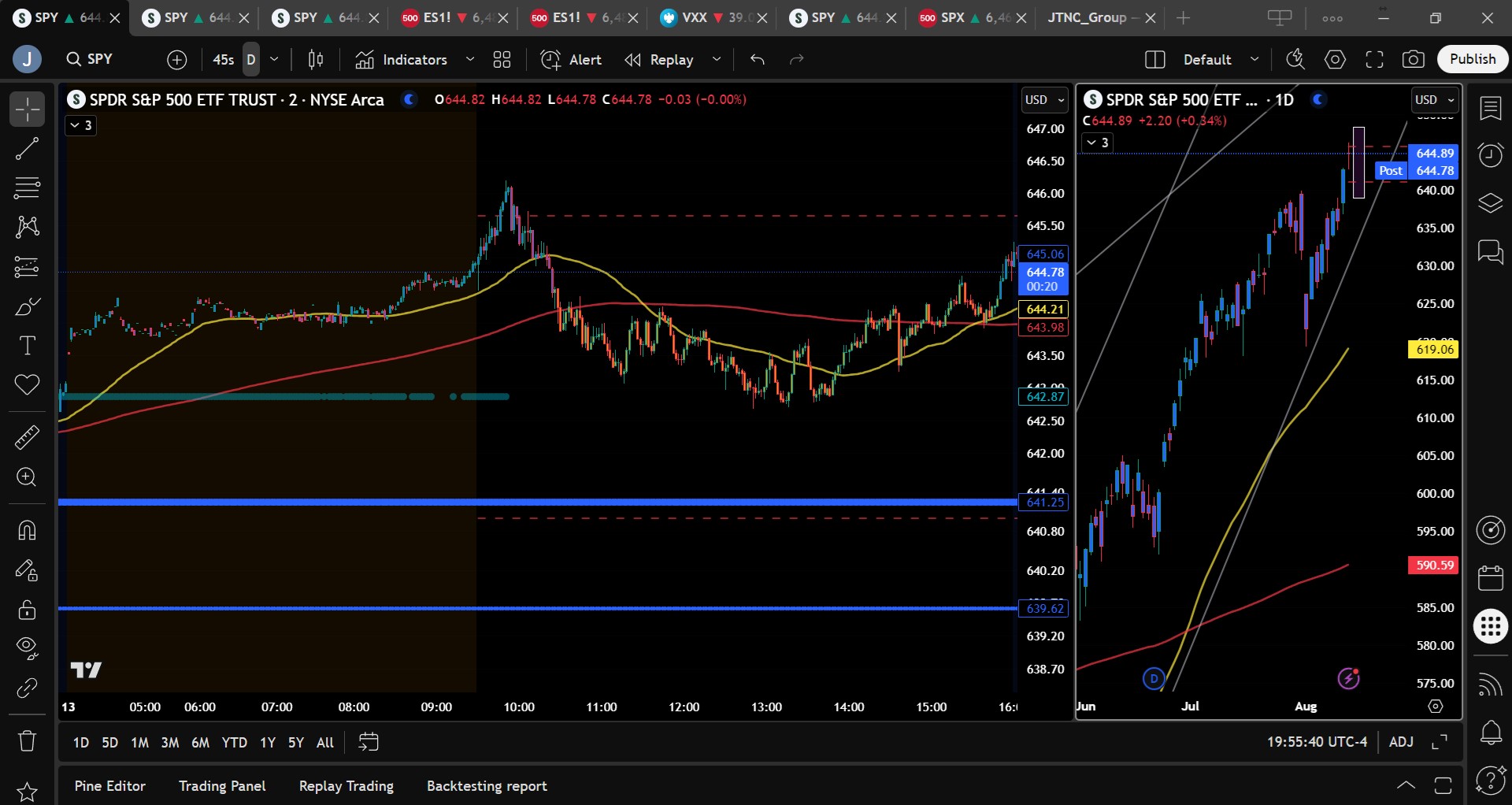This screenshot has width=1512, height=805.
Task: Switch to the VXX browser tab
Action: pos(711,17)
